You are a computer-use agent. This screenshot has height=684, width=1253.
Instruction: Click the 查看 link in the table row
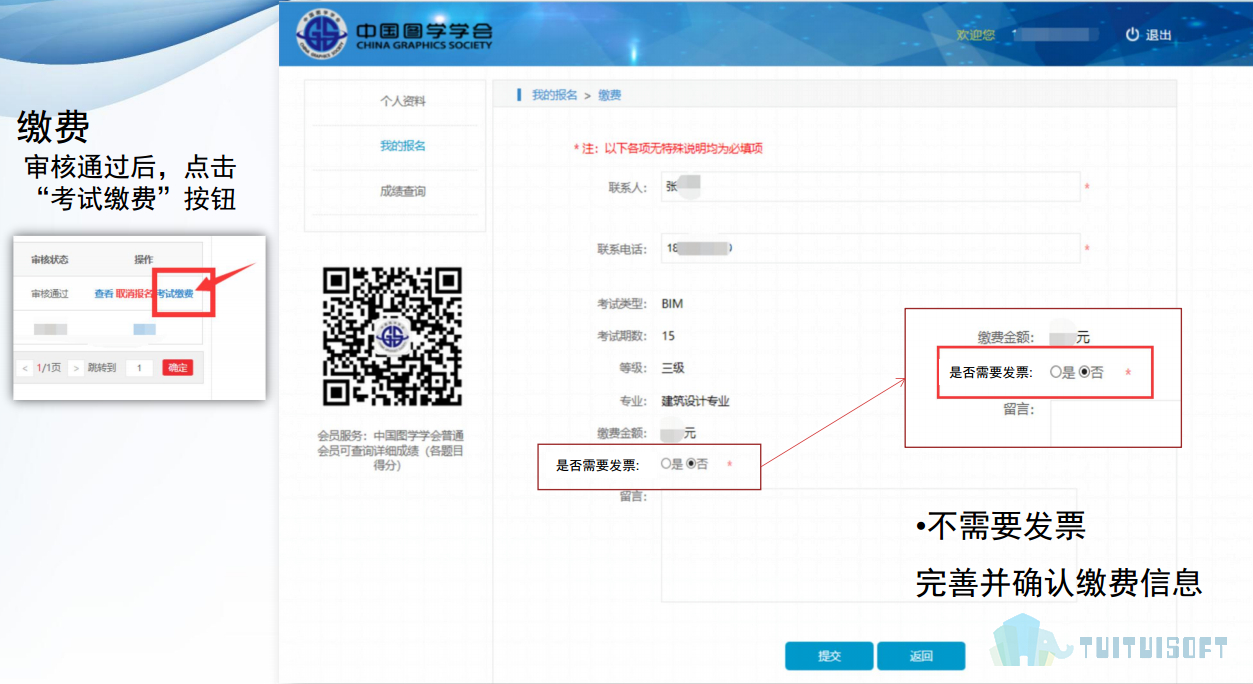(104, 294)
